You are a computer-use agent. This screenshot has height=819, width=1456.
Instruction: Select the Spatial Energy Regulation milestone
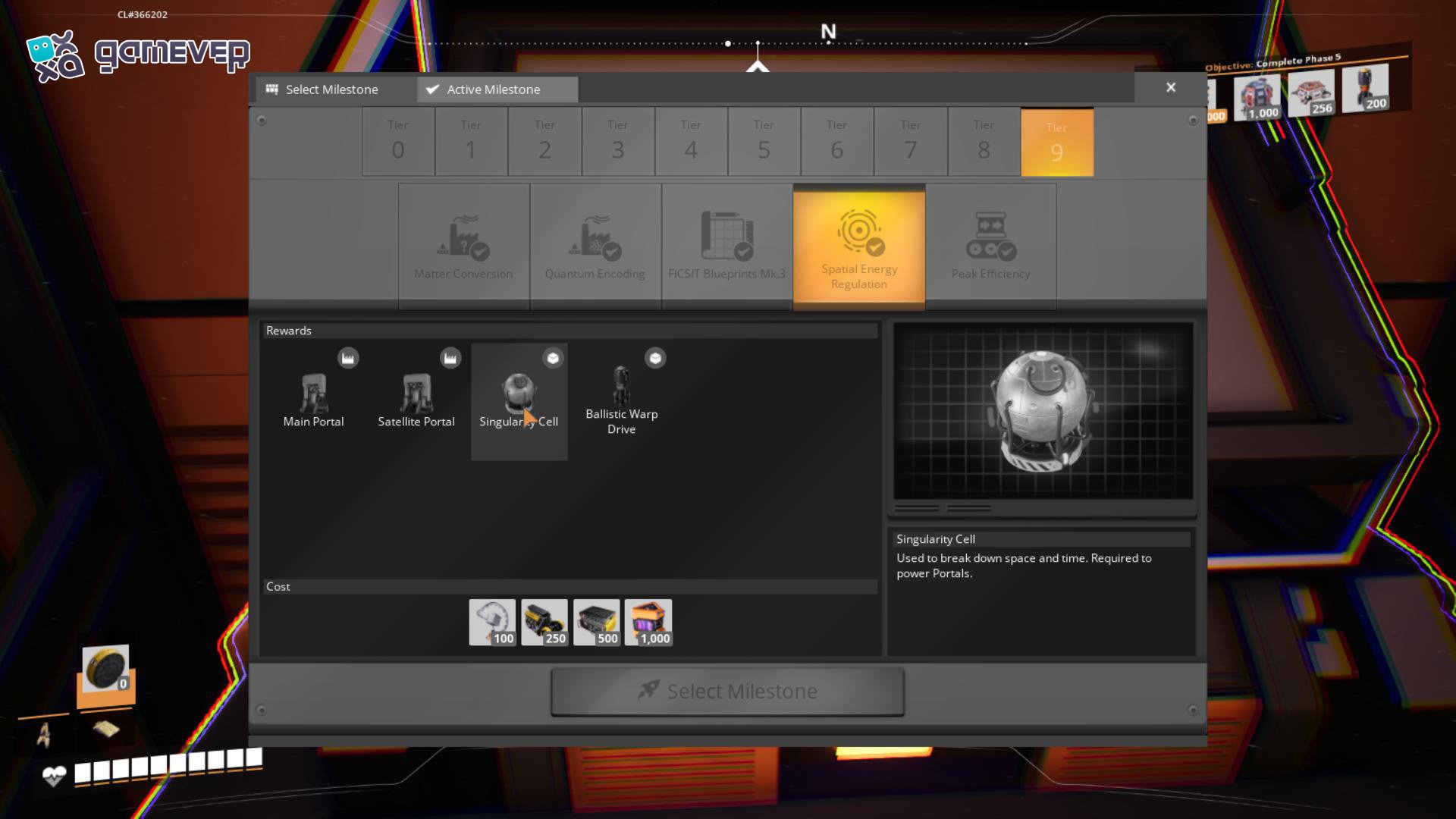pos(859,248)
